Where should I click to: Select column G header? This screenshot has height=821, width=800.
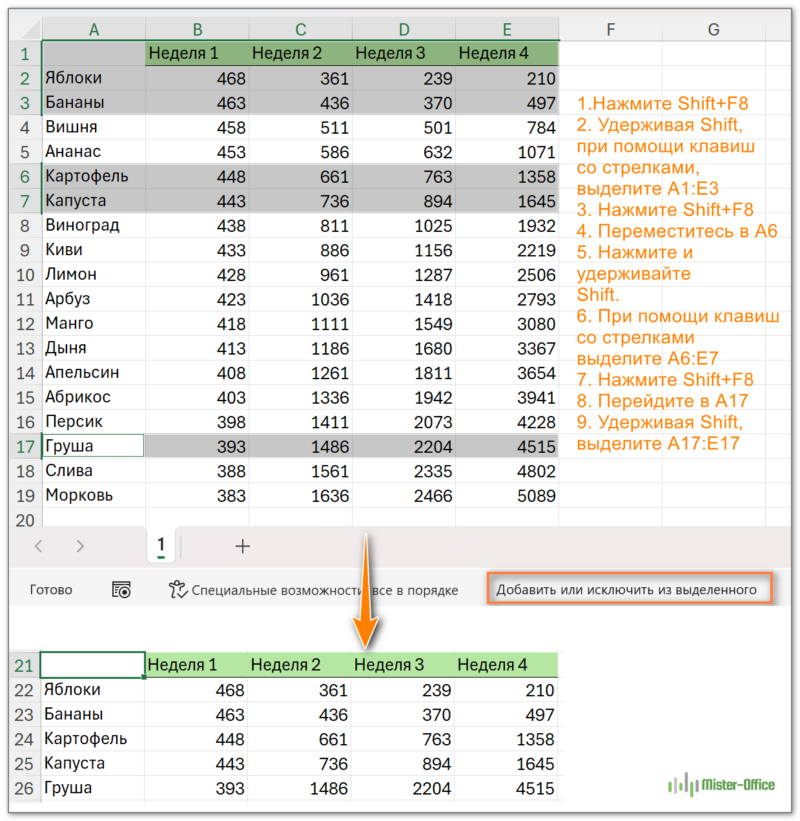[713, 30]
